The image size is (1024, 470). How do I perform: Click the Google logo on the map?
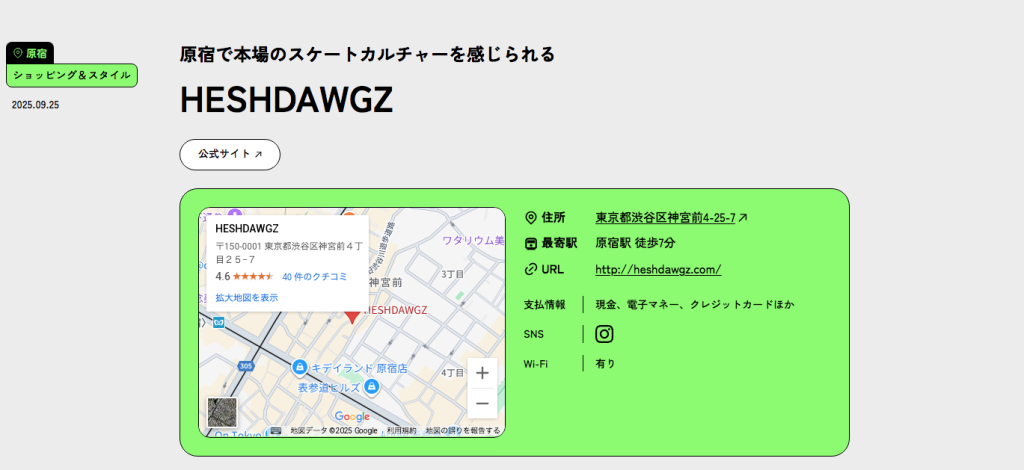[352, 417]
